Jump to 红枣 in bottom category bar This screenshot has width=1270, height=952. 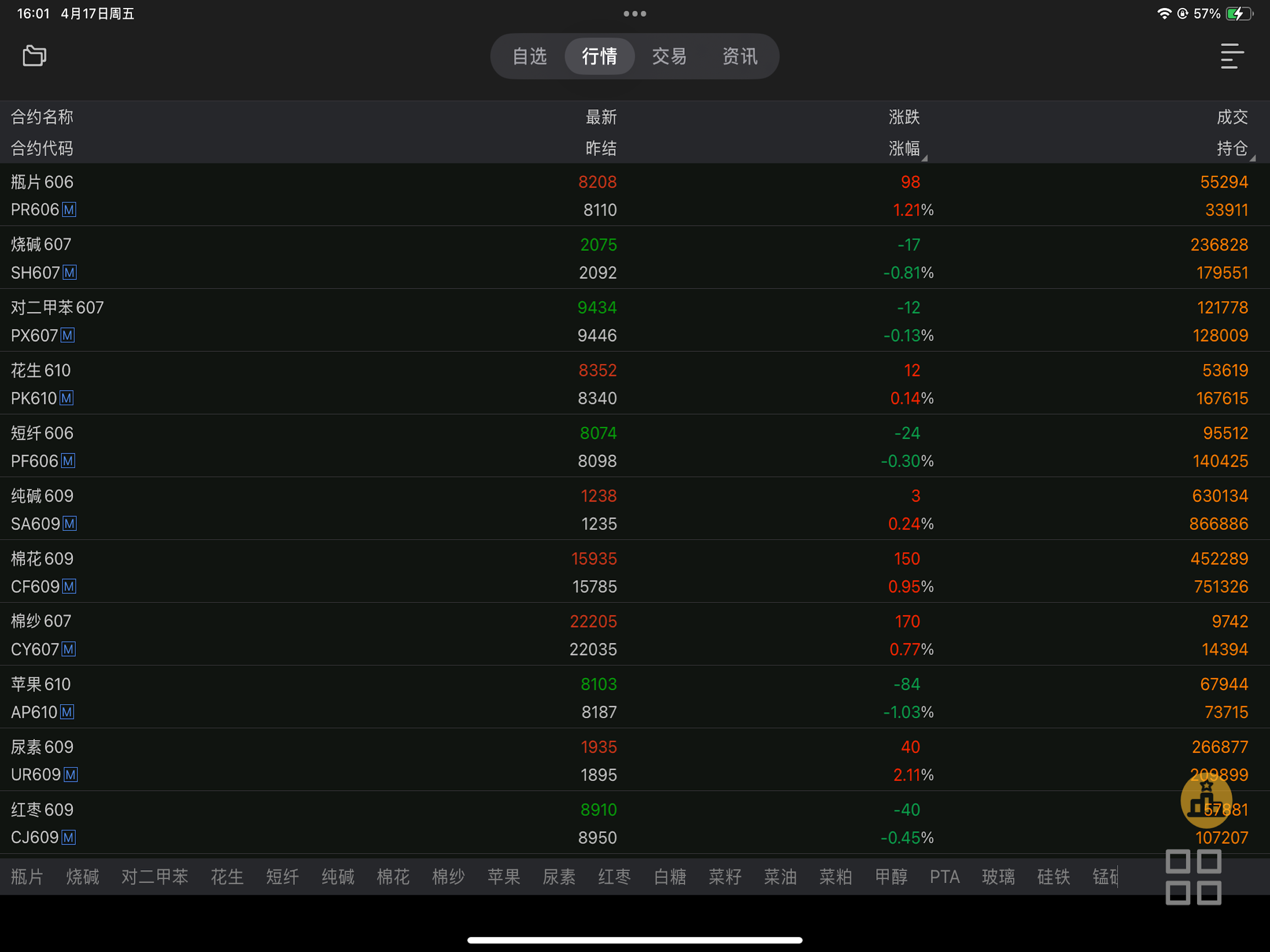[x=615, y=877]
